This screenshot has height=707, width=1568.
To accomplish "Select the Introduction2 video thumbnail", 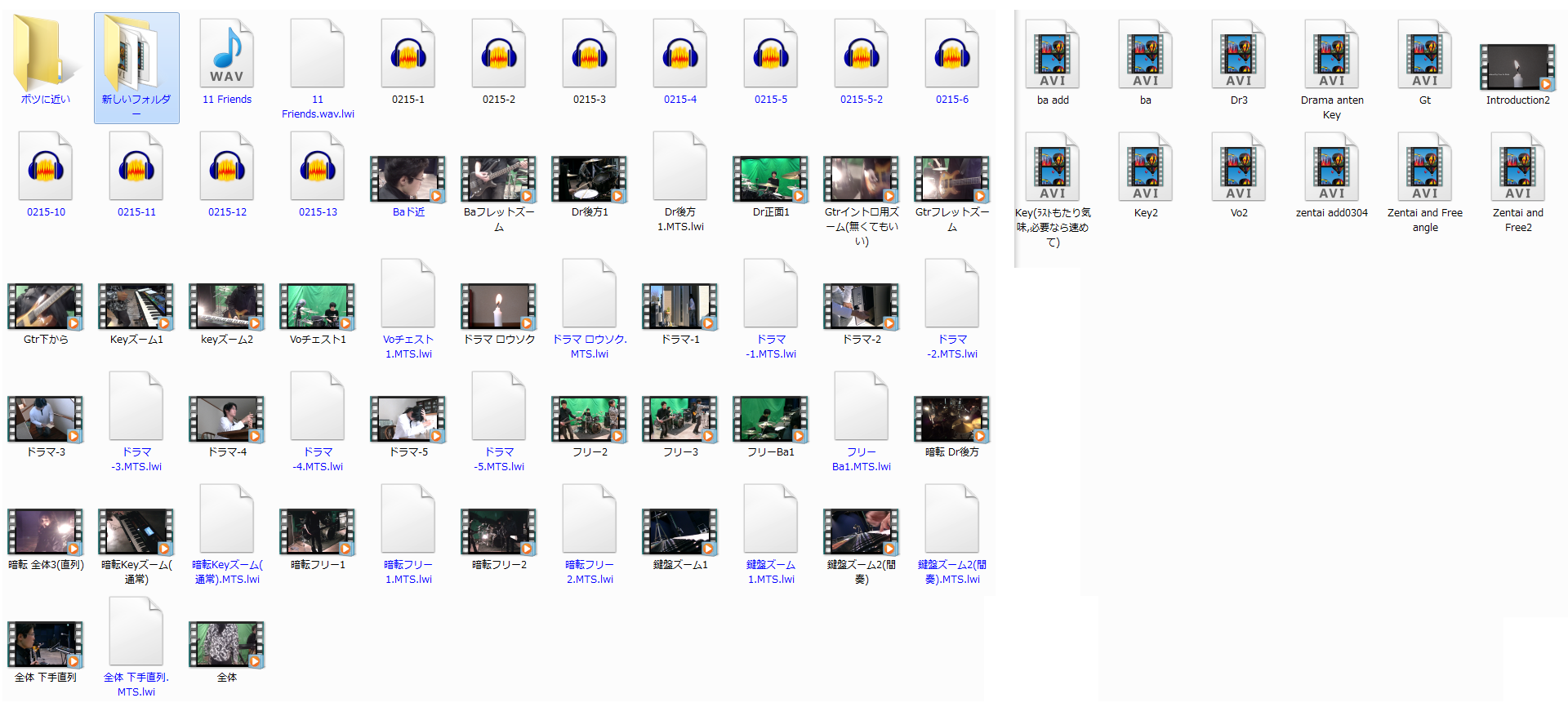I will click(1517, 67).
